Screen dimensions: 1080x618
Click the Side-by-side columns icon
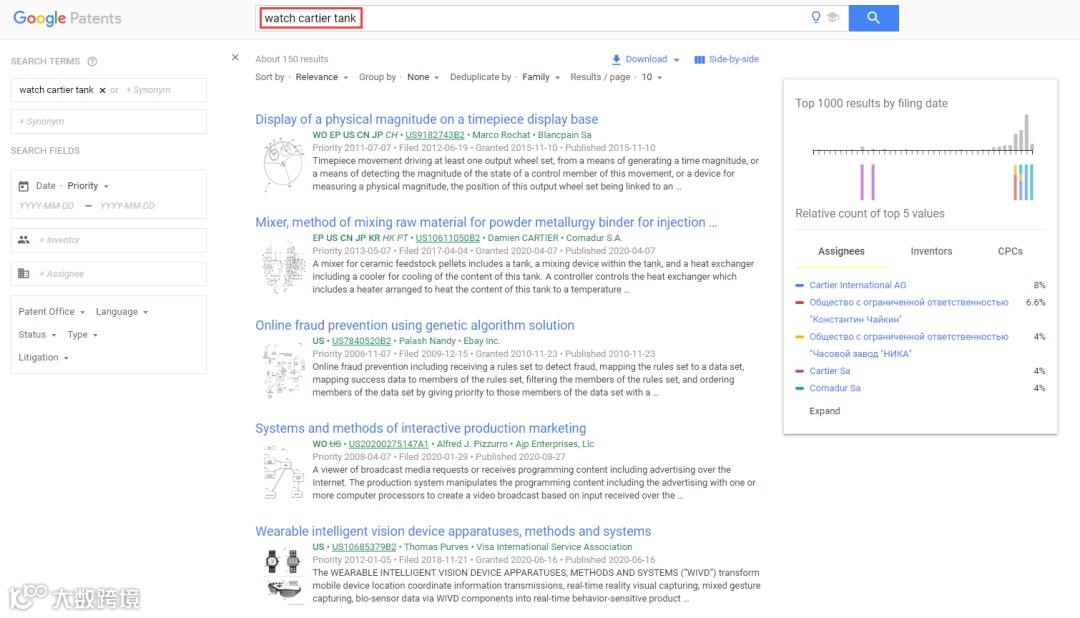pyautogui.click(x=699, y=59)
